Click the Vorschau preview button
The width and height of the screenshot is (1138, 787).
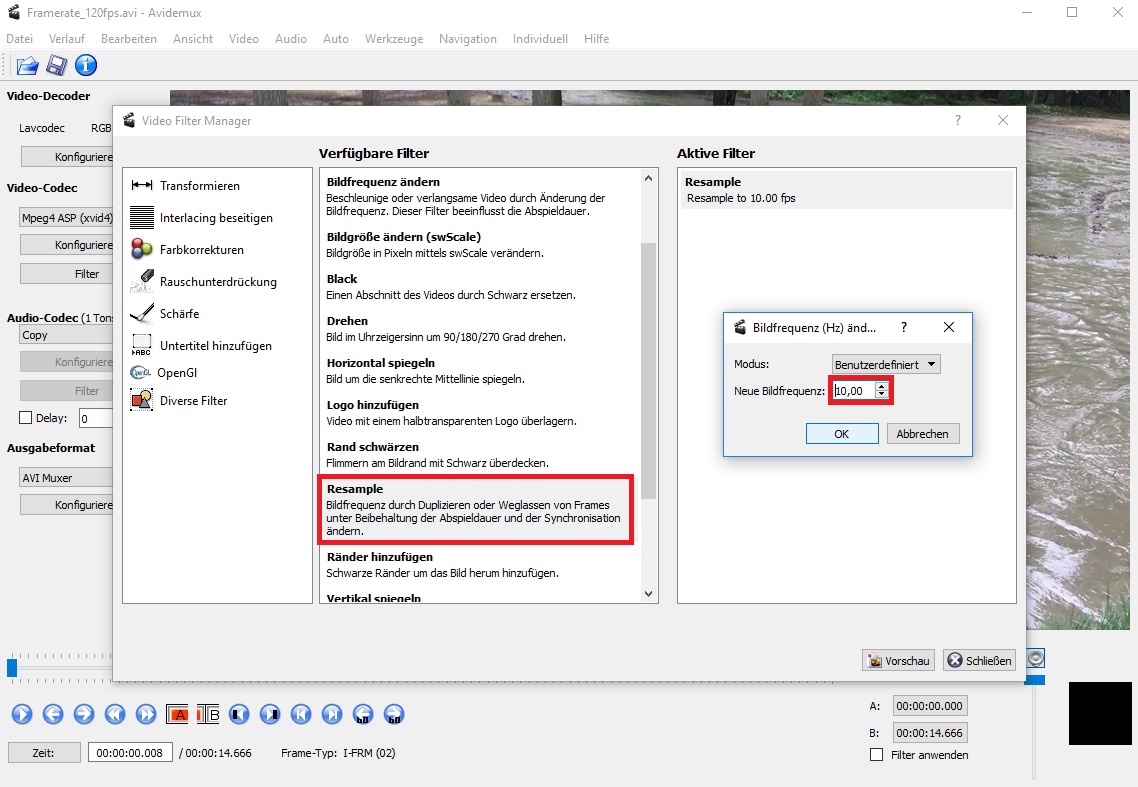898,661
